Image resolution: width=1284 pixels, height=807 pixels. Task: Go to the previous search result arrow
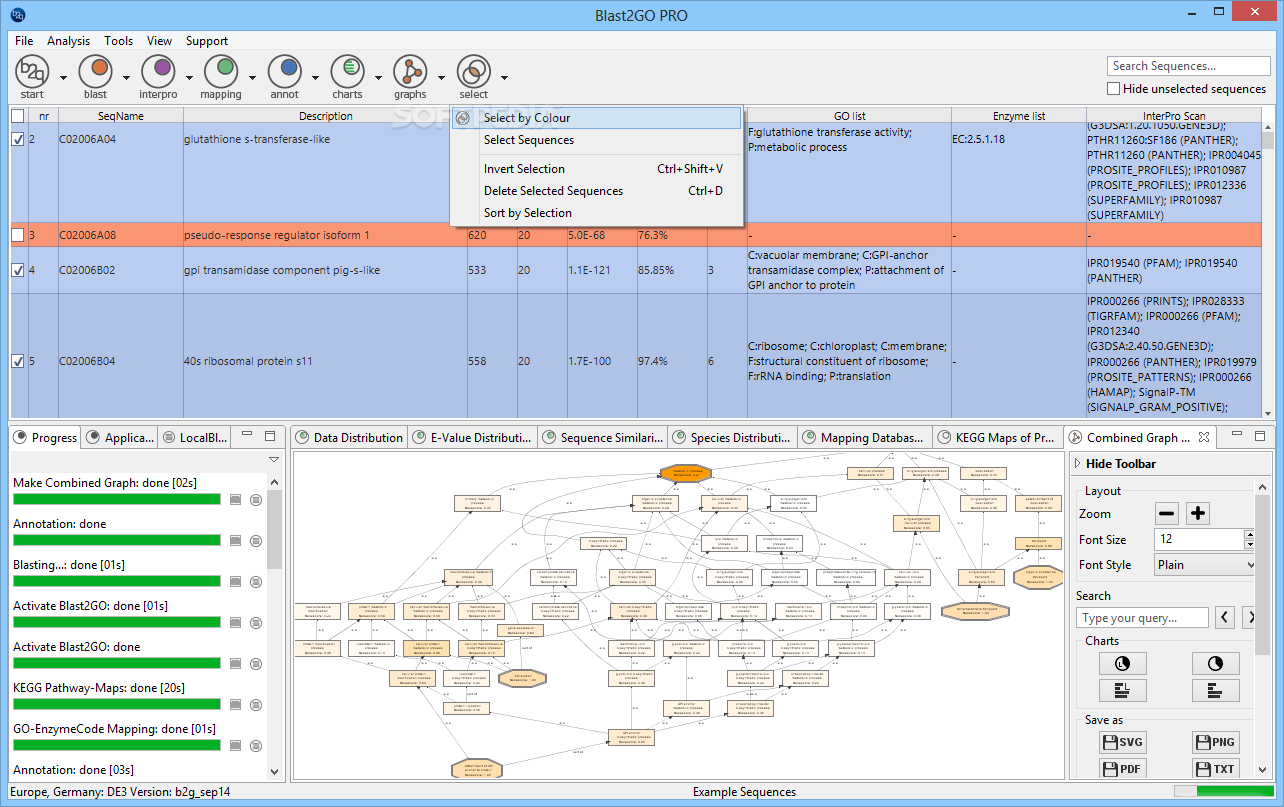[1225, 618]
